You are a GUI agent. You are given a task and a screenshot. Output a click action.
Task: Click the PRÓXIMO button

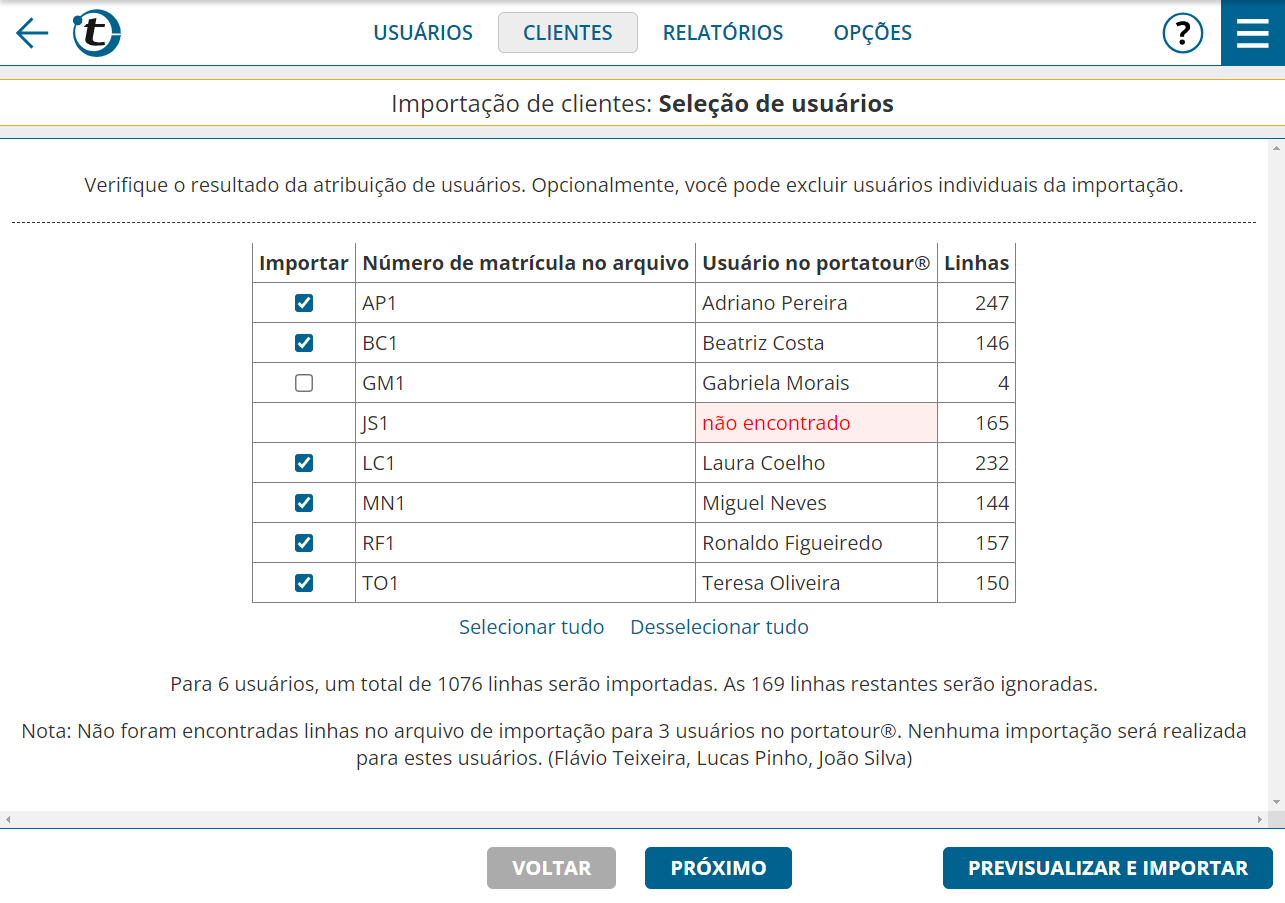pos(718,868)
